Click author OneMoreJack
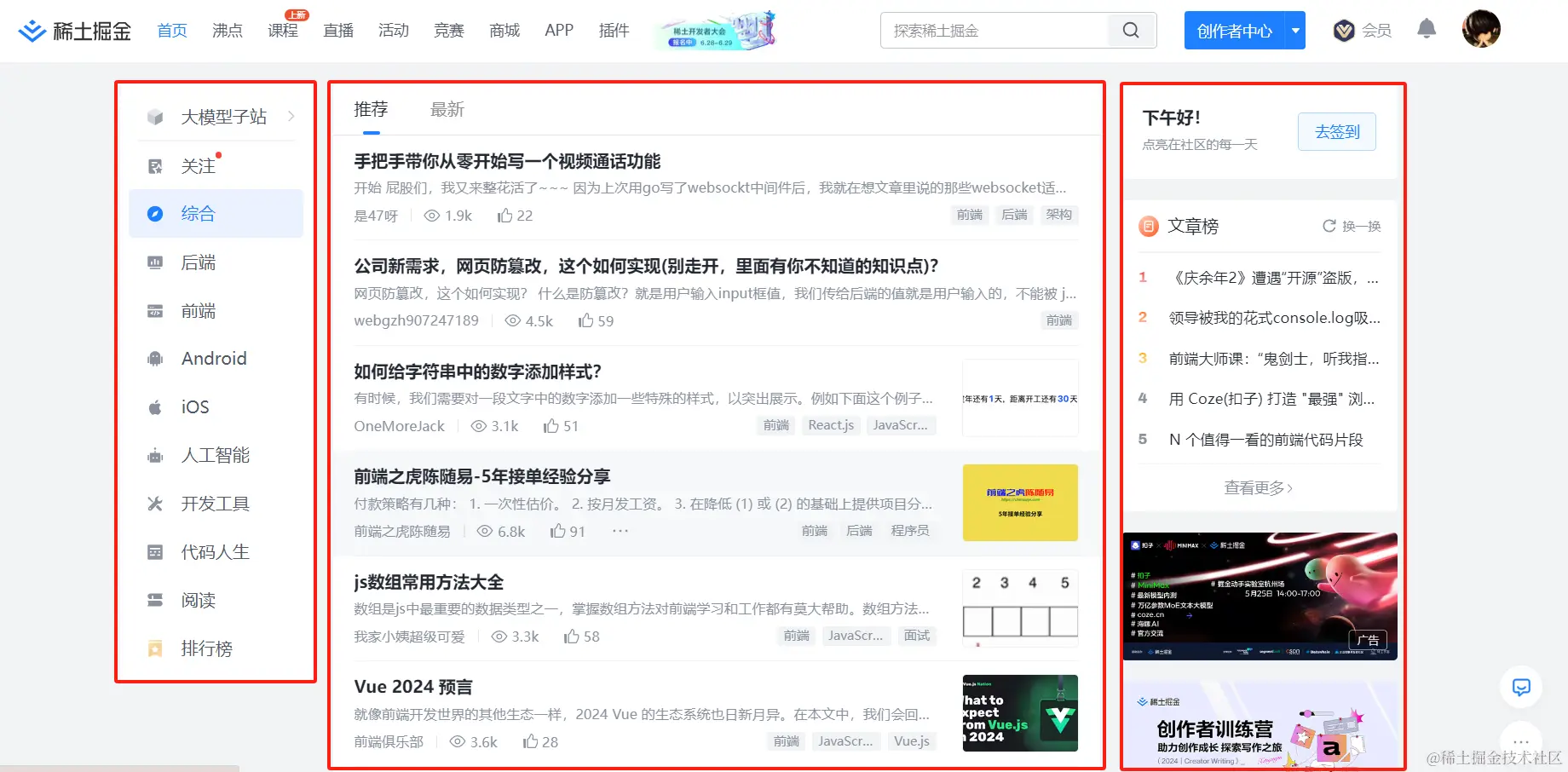 tap(400, 426)
